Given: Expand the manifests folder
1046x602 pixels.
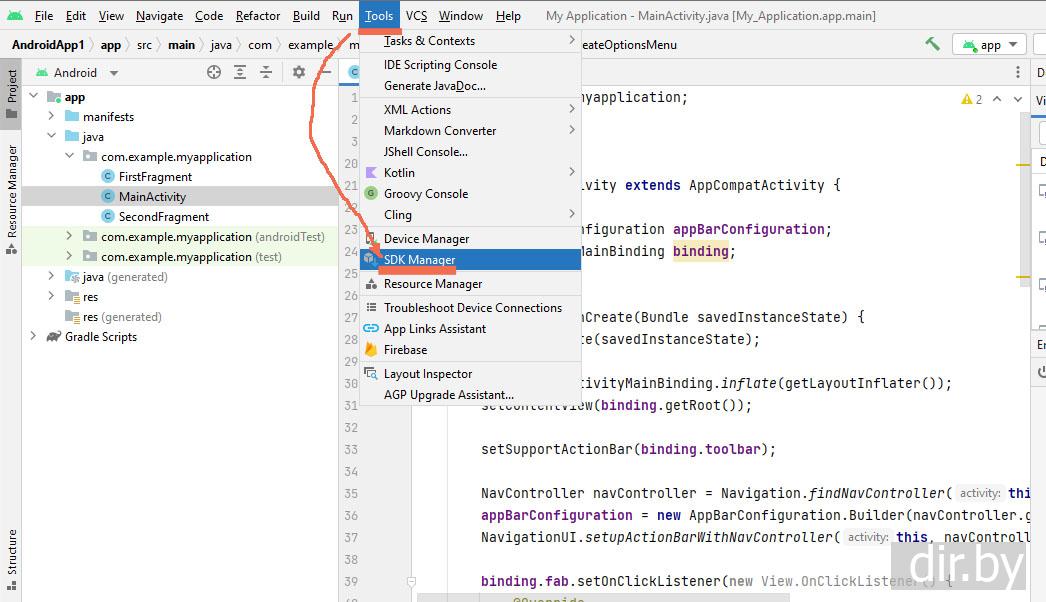Looking at the screenshot, I should 52,117.
